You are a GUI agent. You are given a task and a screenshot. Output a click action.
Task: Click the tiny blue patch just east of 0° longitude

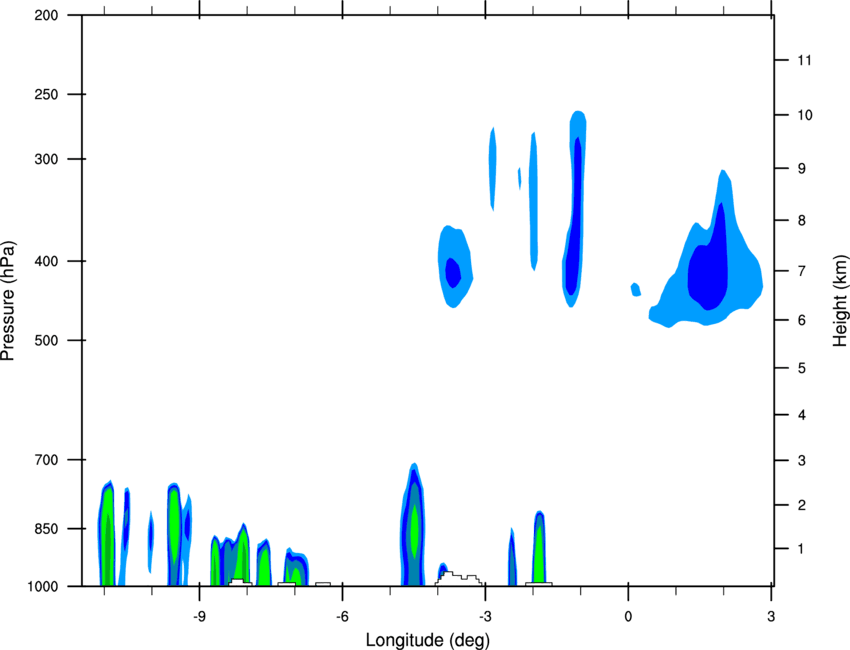coord(636,289)
